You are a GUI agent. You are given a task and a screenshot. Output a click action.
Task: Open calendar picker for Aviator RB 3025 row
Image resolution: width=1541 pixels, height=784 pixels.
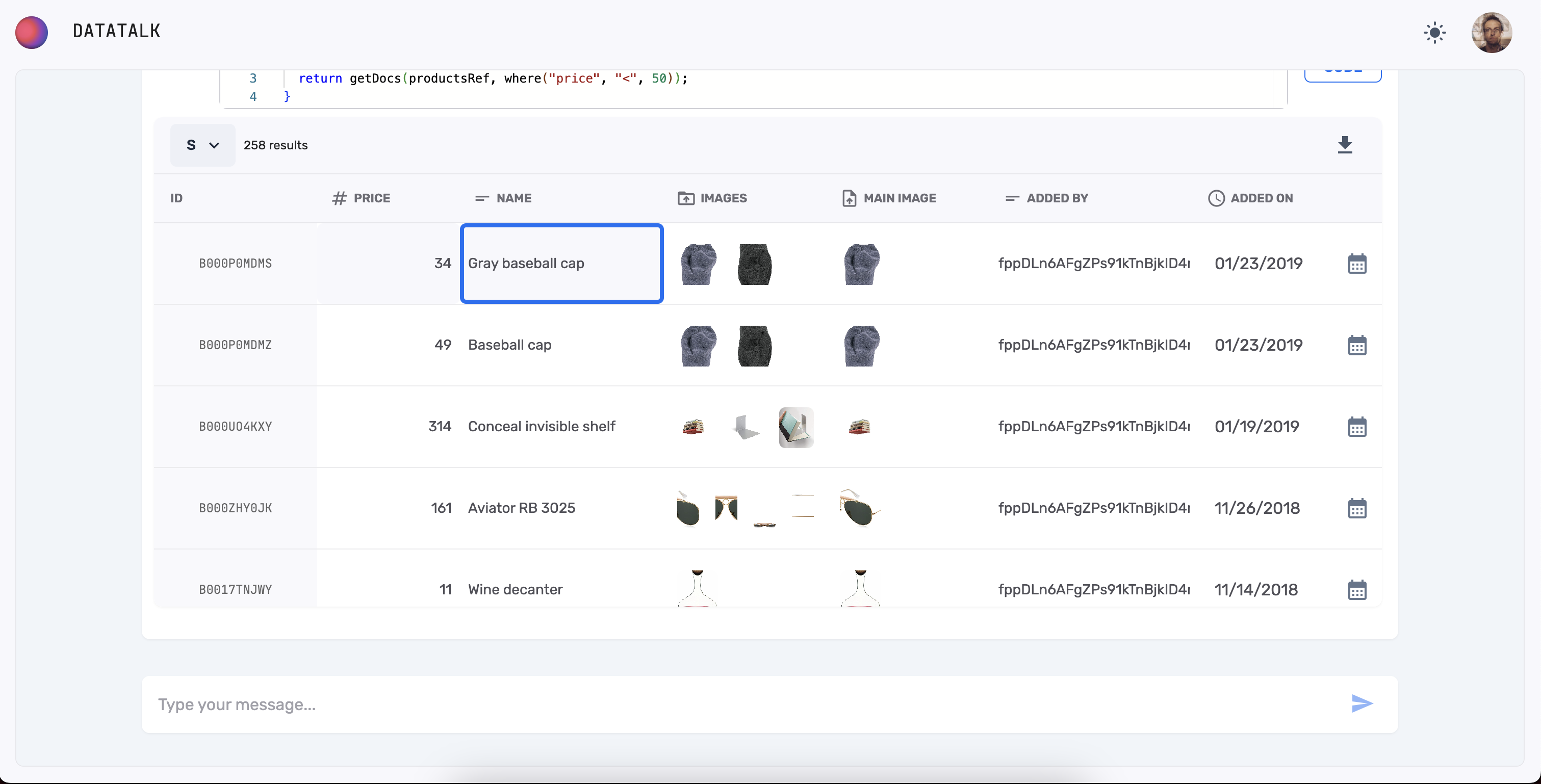tap(1357, 508)
